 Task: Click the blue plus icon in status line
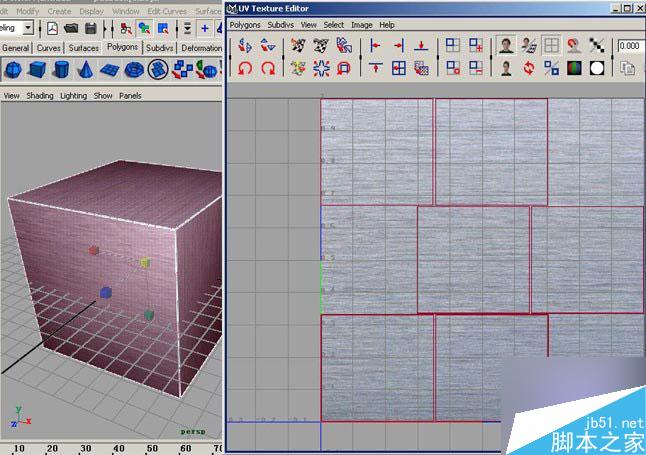[x=204, y=28]
